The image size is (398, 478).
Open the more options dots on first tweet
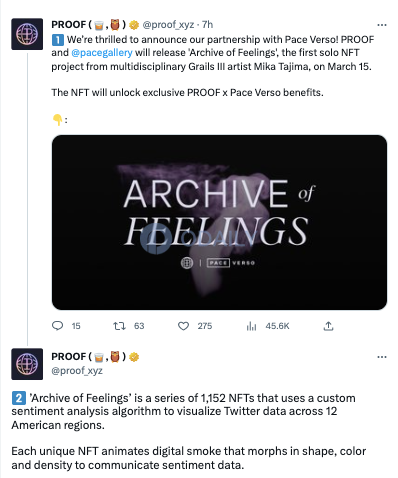tap(382, 25)
